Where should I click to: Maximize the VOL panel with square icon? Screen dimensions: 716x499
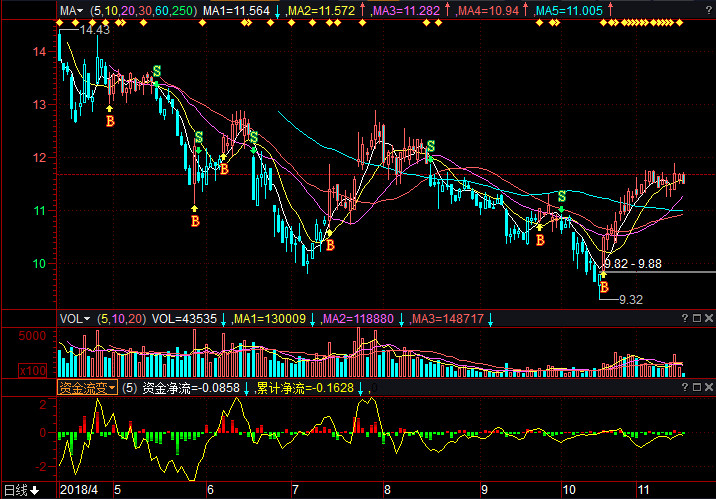[x=696, y=318]
